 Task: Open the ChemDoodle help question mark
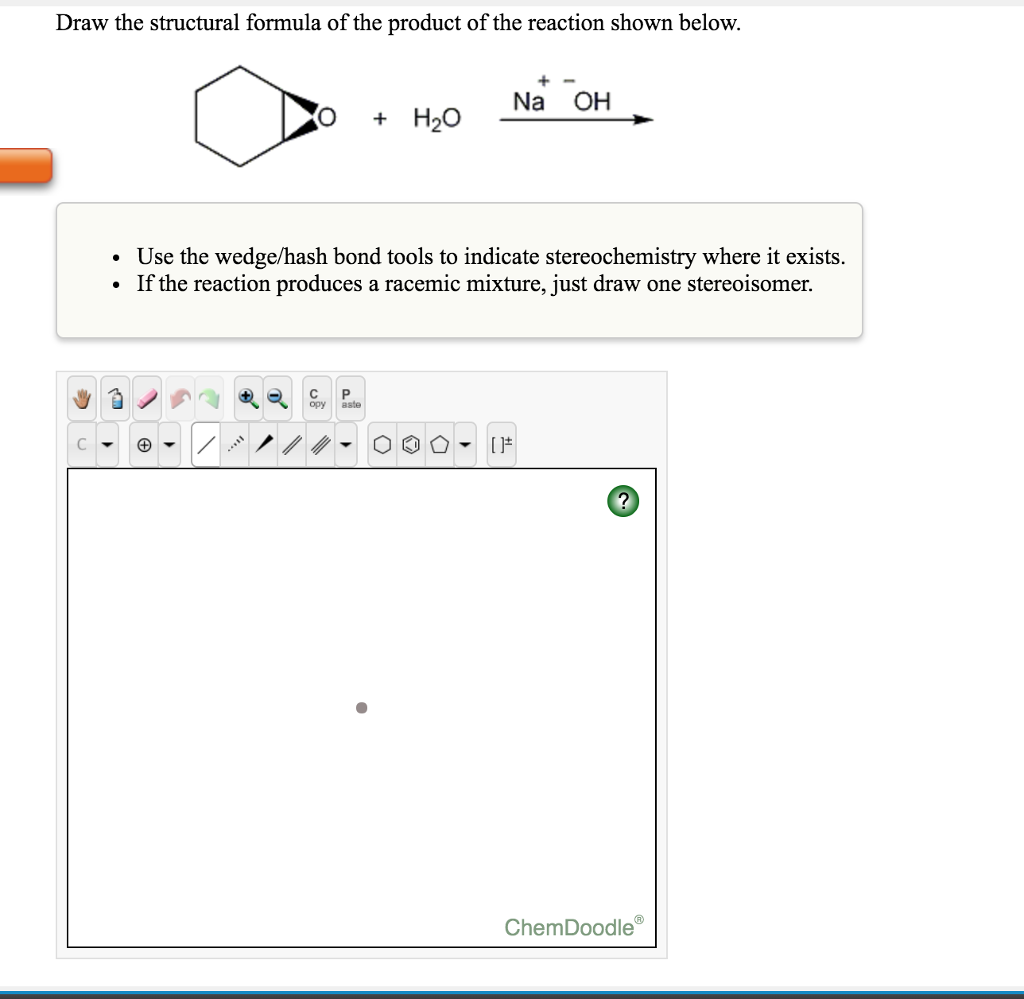tap(623, 501)
